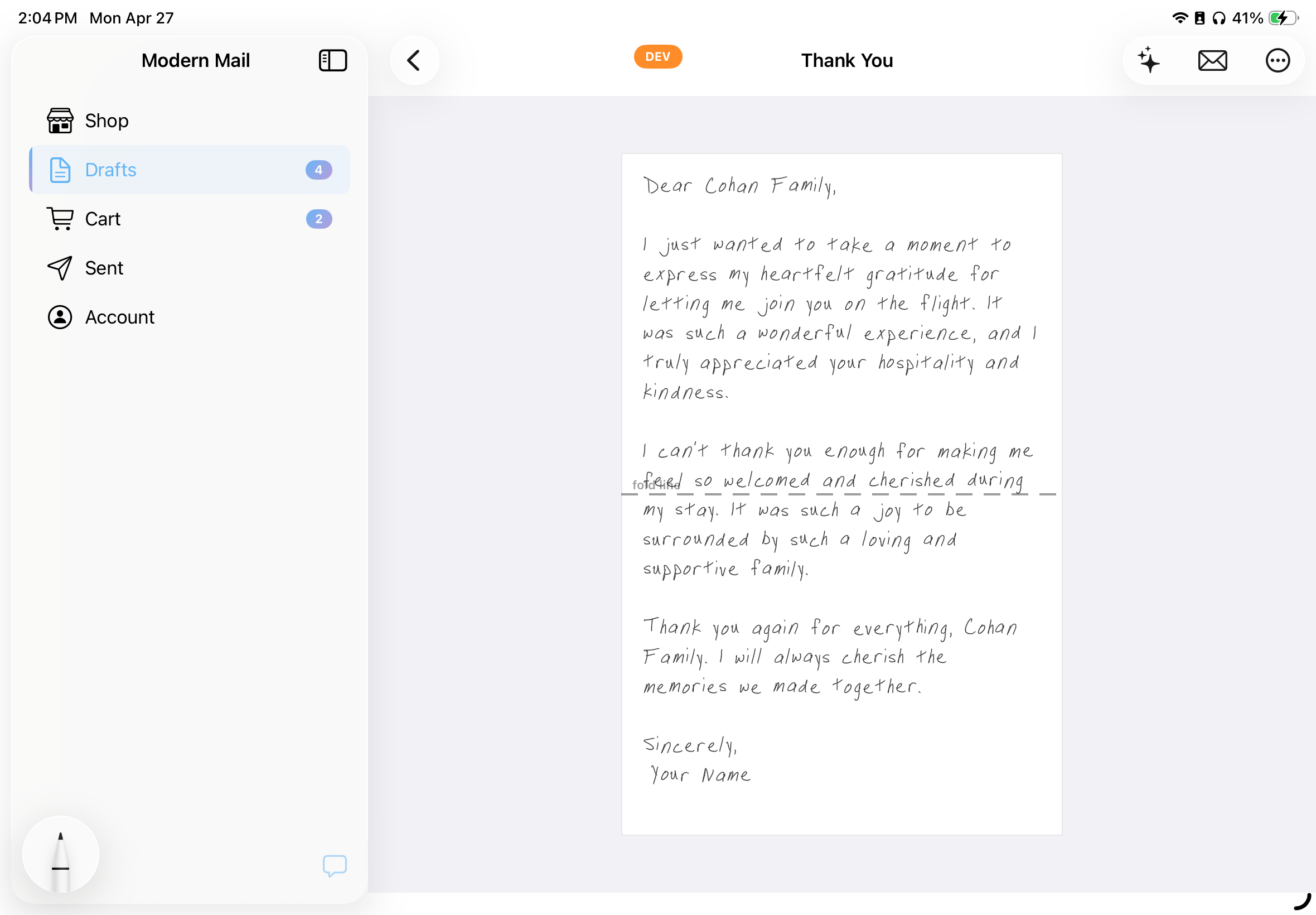Viewport: 1316px width, 915px height.
Task: Click the corner page curl handle
Action: 1302,902
